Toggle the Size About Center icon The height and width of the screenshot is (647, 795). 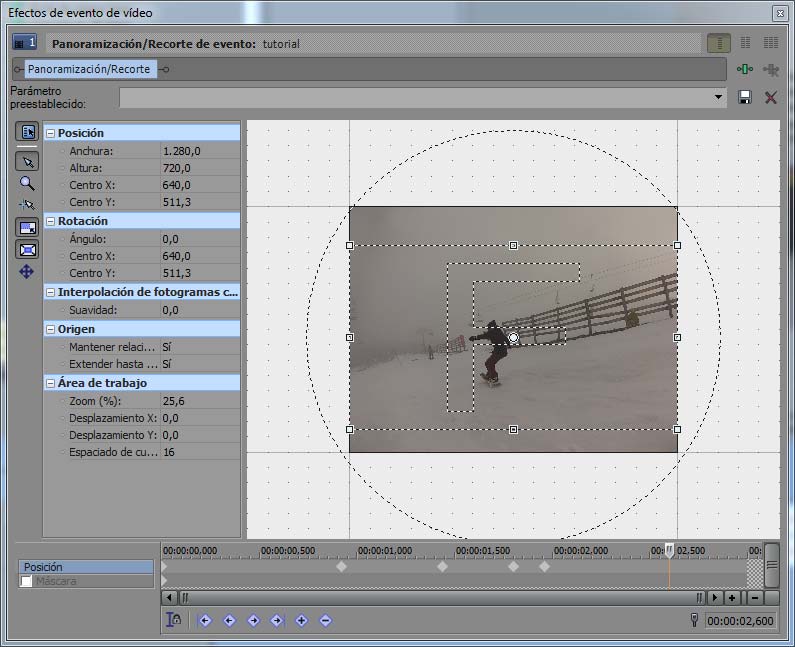tap(27, 250)
